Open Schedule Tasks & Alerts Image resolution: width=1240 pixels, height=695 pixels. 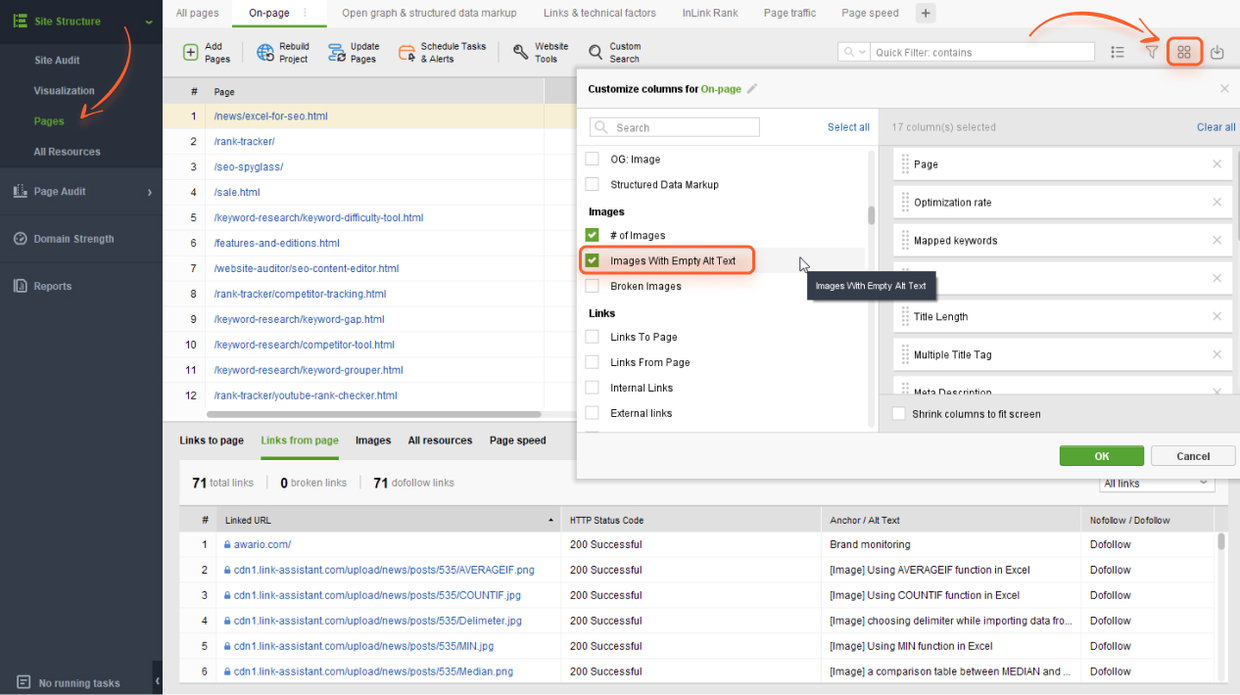pos(407,50)
